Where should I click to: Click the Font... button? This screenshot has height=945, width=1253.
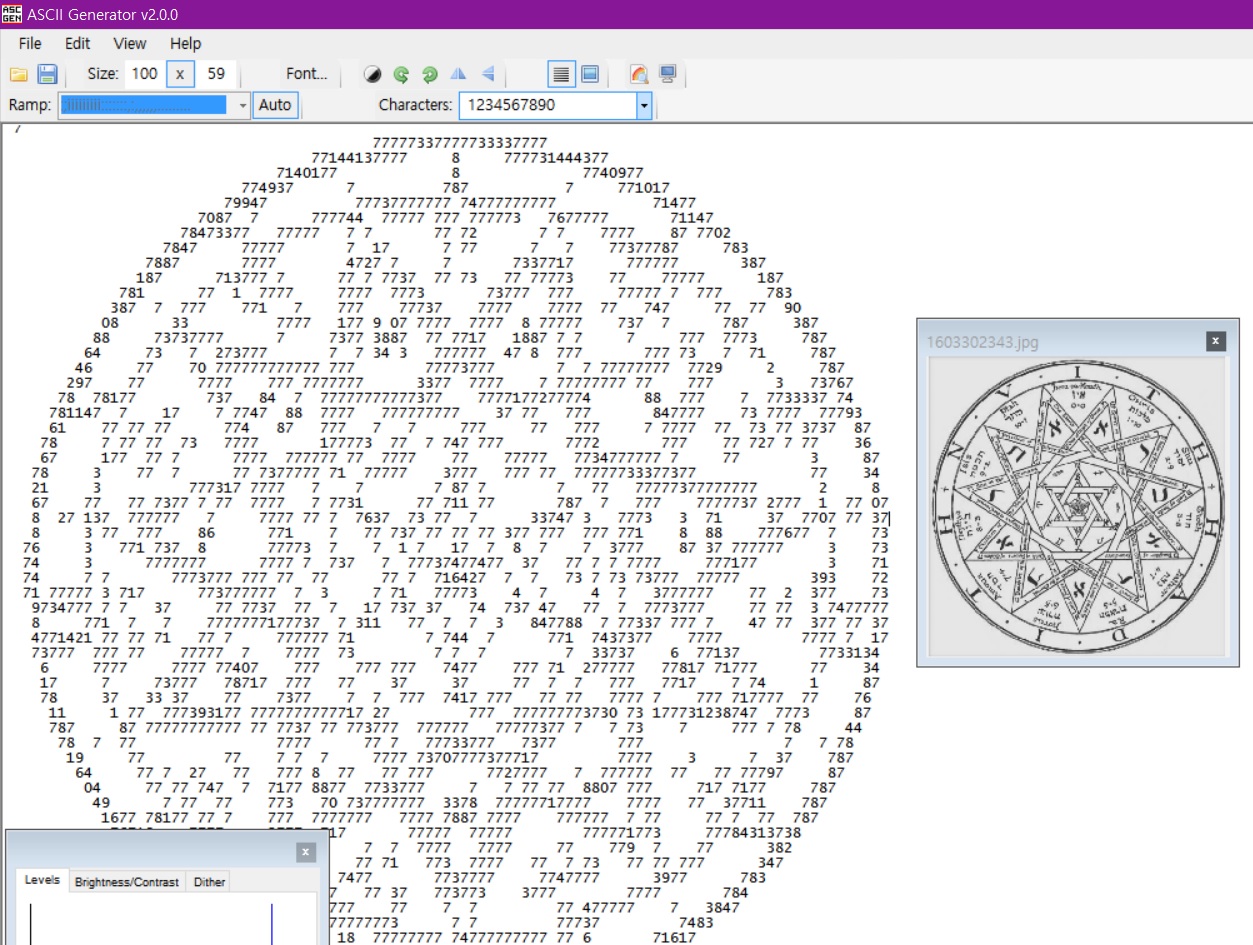pyautogui.click(x=307, y=74)
